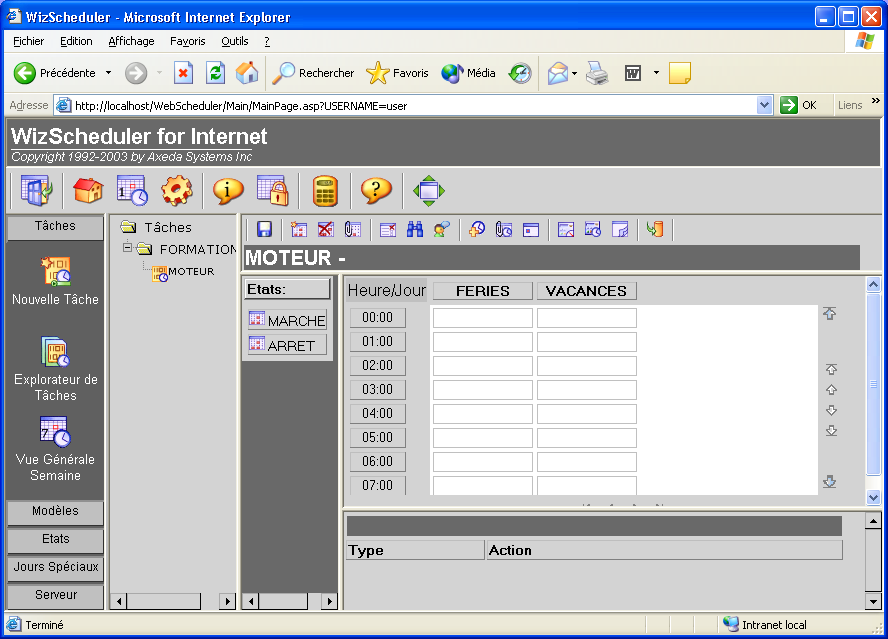Screen dimensions: 888x639
Task: Open the History icon in browser toolbar
Action: click(520, 73)
